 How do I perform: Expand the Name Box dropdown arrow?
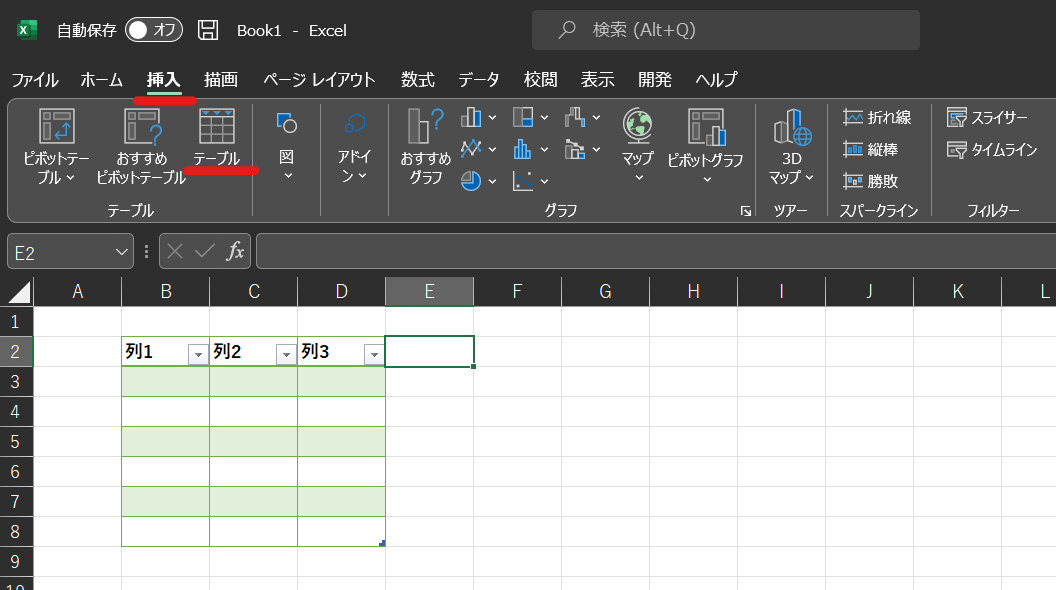click(122, 253)
